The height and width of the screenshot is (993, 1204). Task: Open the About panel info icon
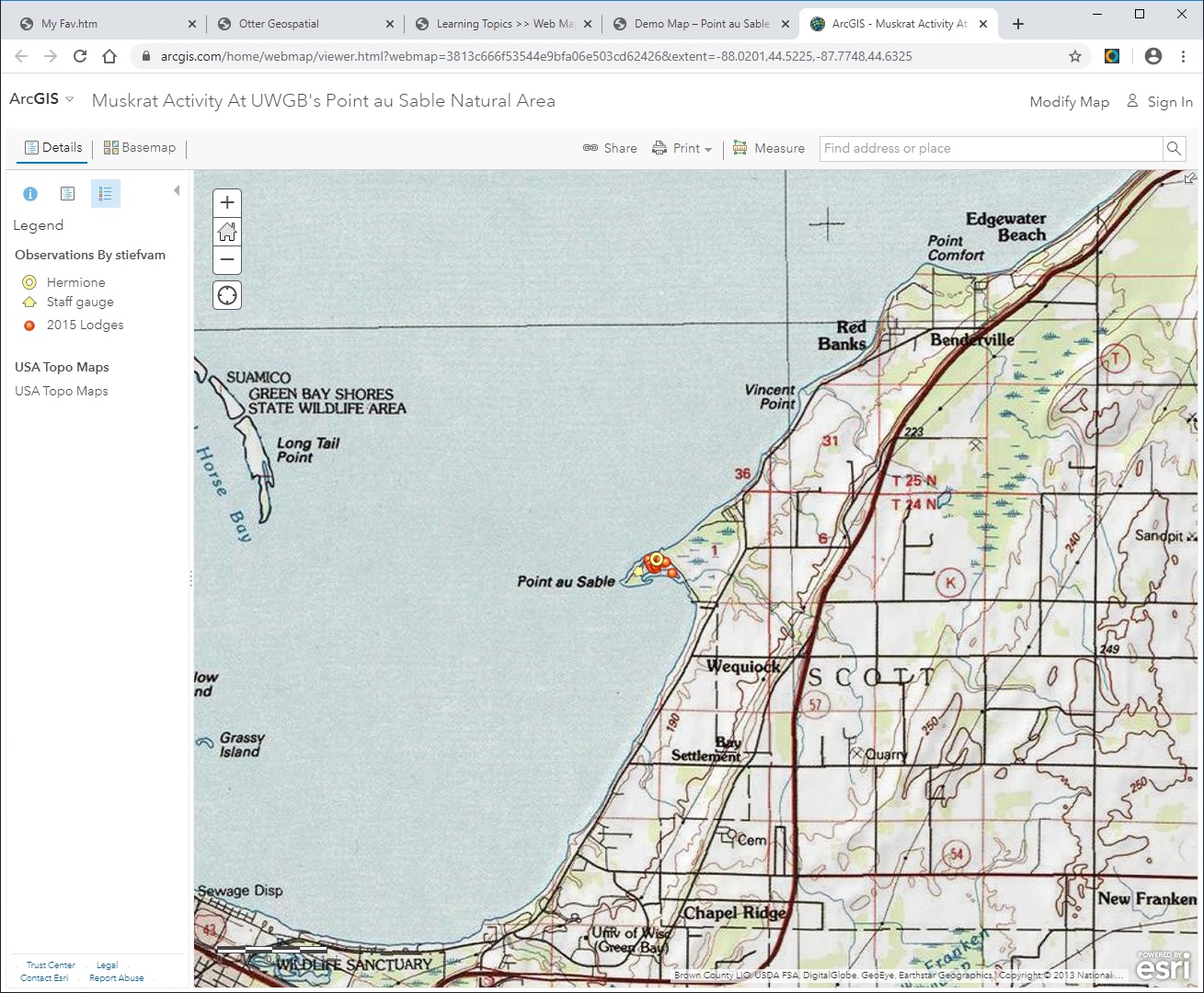click(29, 193)
